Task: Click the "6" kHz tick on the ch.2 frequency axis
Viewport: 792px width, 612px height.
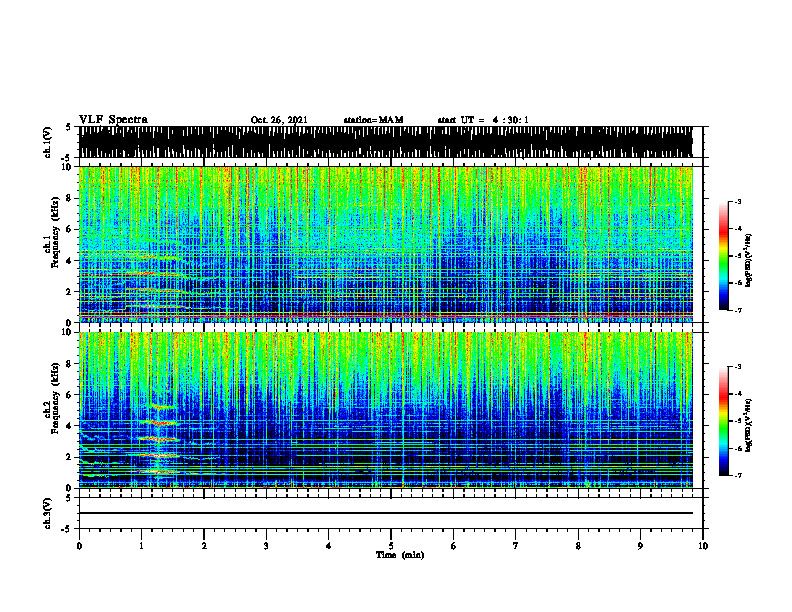Action: tap(69, 395)
